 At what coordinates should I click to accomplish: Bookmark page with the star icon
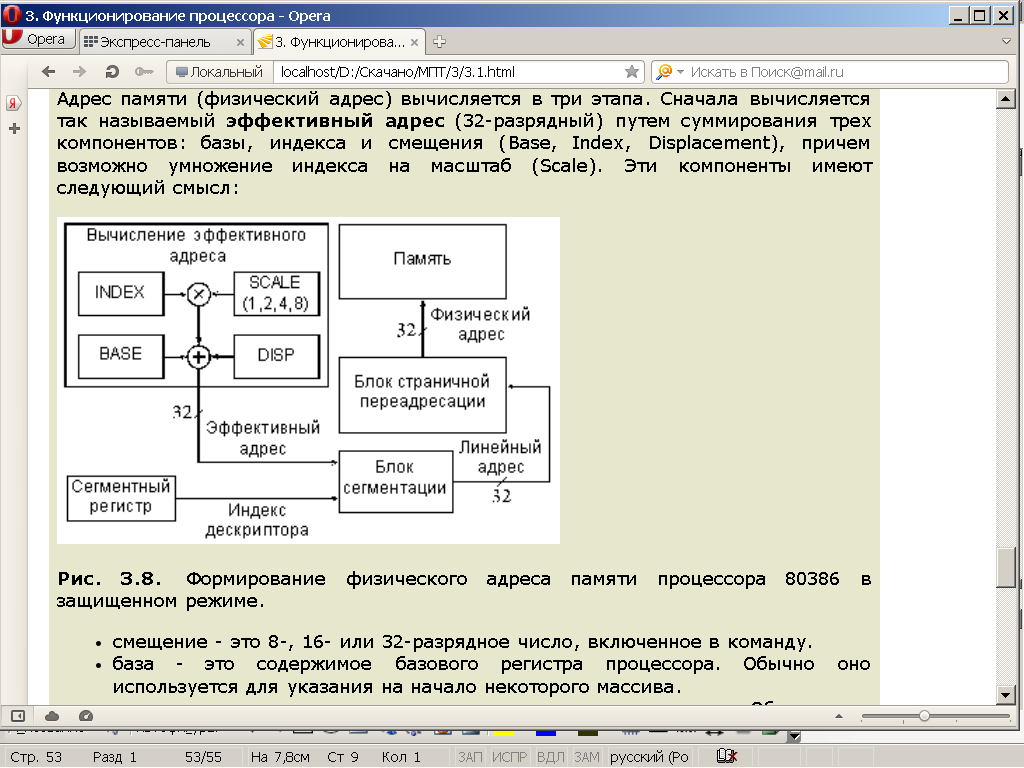(632, 72)
